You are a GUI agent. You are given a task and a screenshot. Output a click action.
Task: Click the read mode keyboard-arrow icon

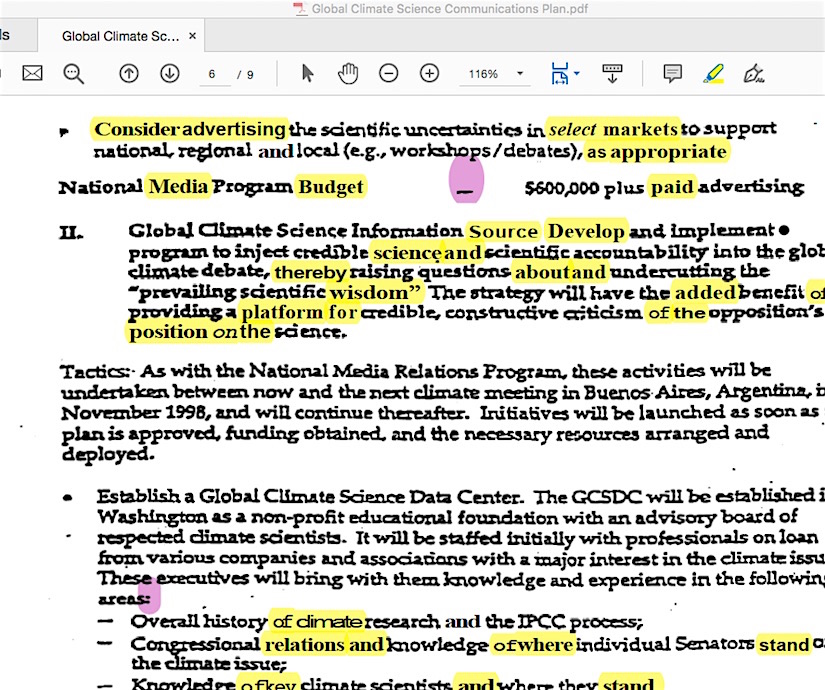pyautogui.click(x=612, y=73)
